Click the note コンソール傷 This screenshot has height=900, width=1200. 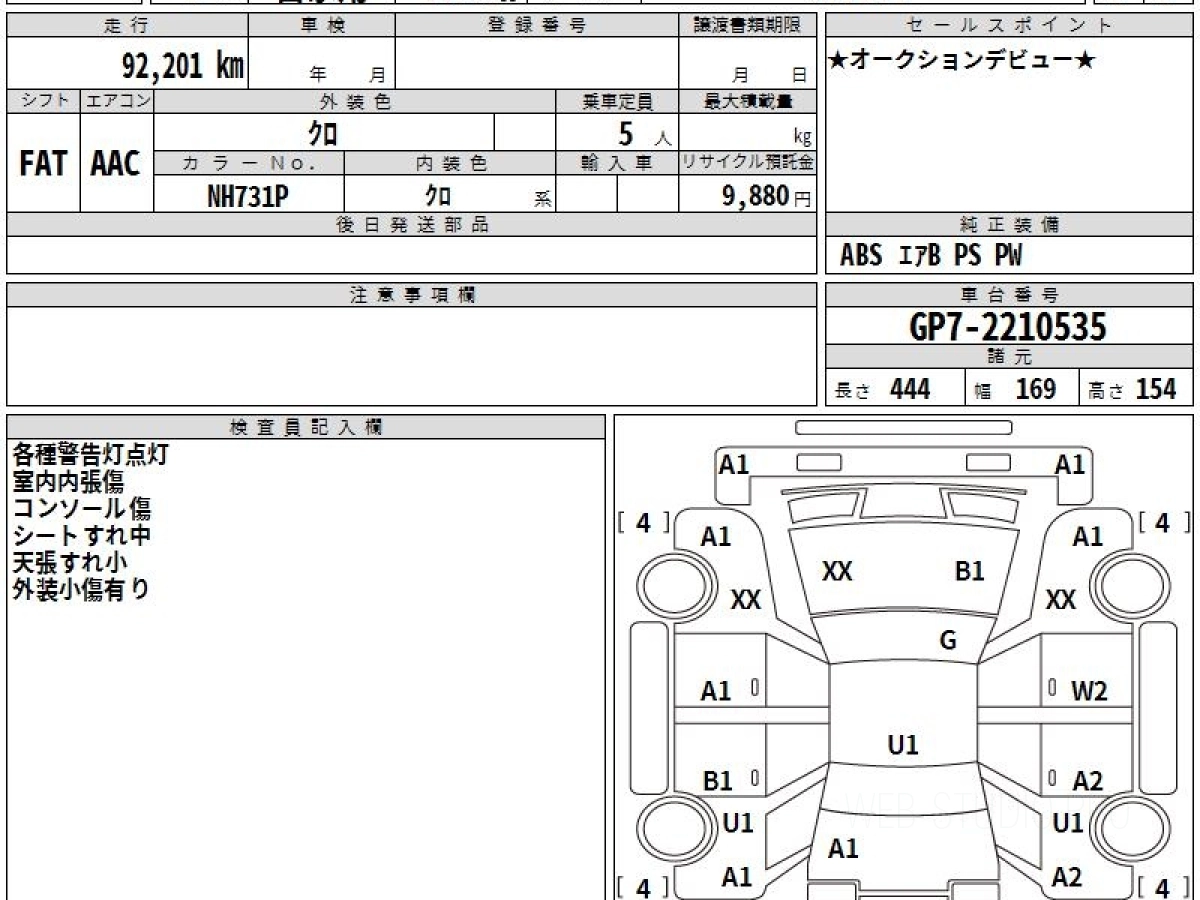82,509
